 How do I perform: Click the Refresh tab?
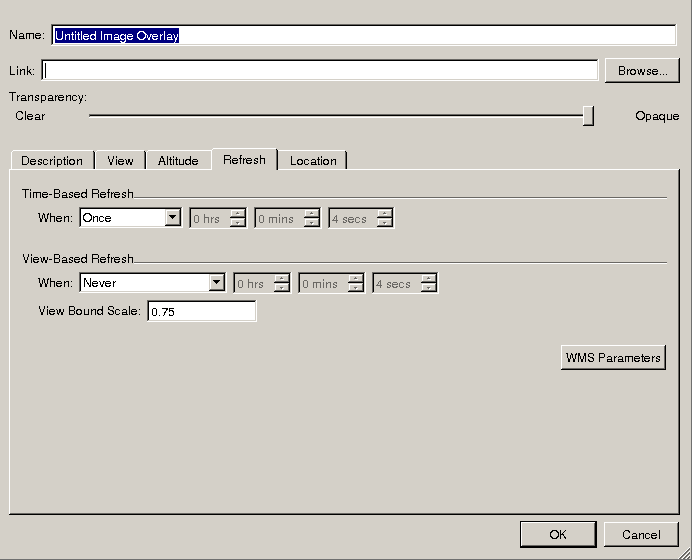click(244, 160)
